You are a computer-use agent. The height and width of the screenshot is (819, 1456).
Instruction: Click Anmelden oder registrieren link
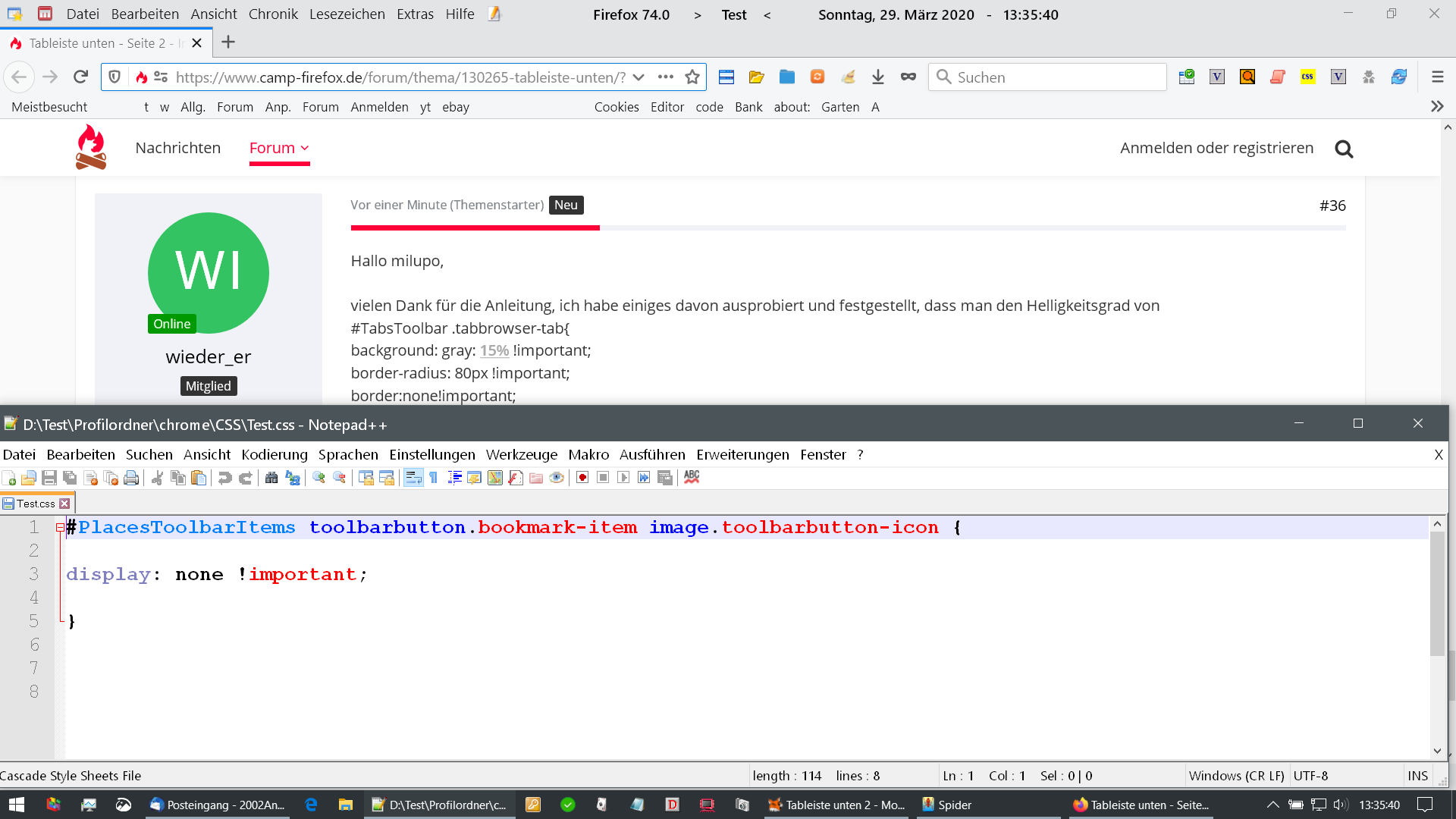pos(1216,148)
